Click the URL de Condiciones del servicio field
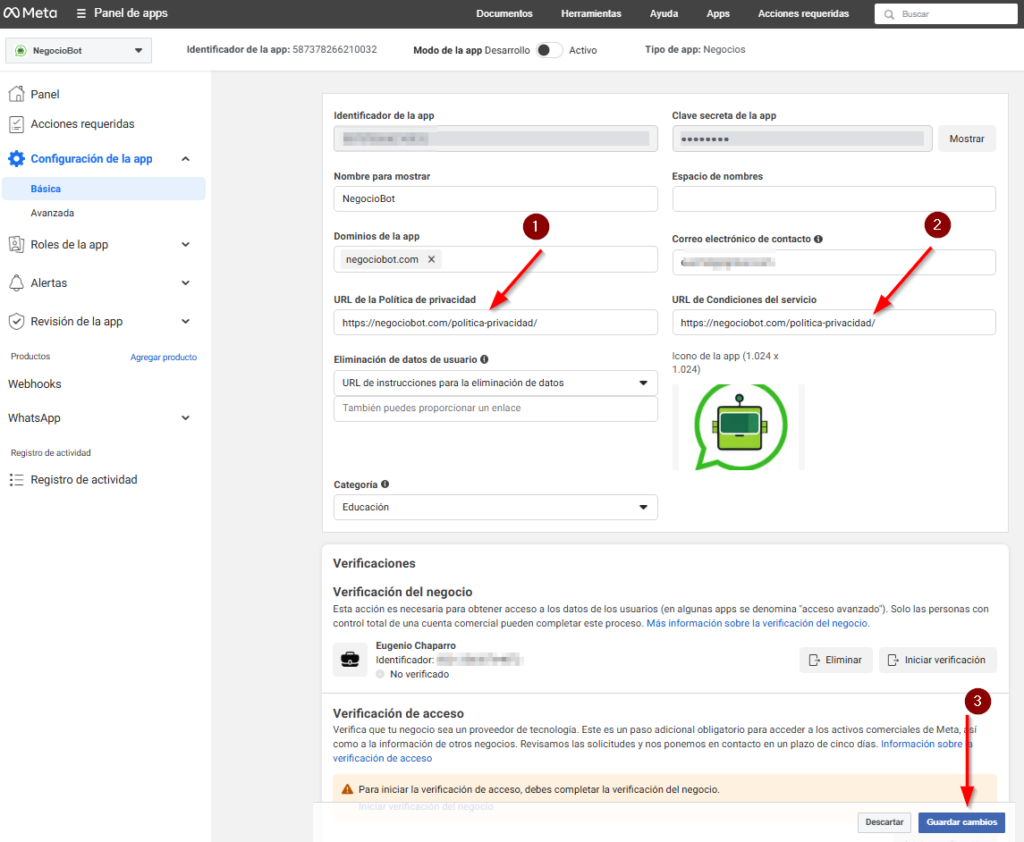 834,323
